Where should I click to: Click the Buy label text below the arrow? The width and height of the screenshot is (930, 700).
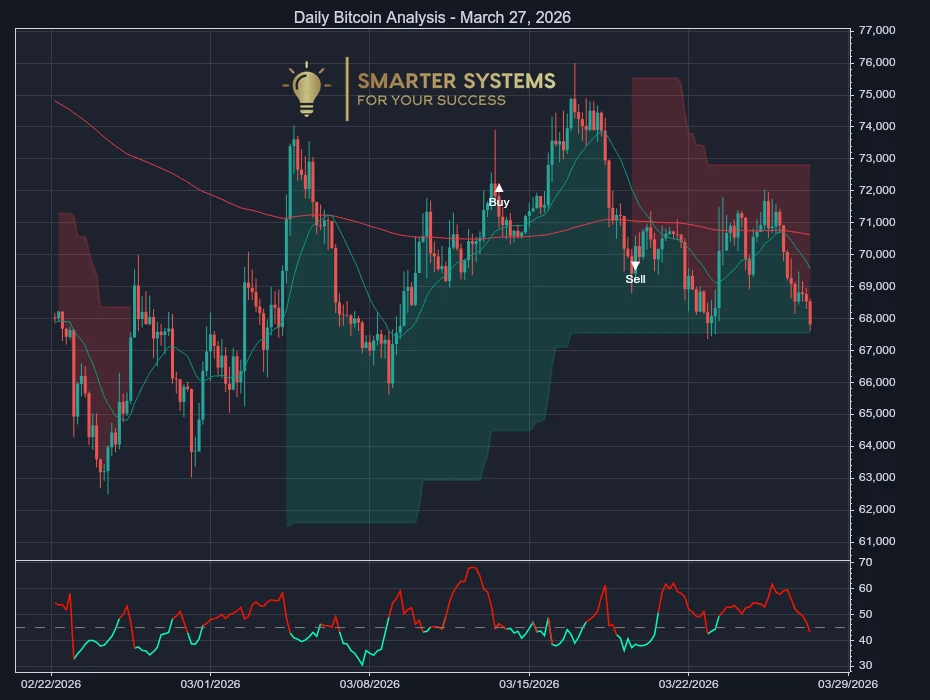(498, 202)
